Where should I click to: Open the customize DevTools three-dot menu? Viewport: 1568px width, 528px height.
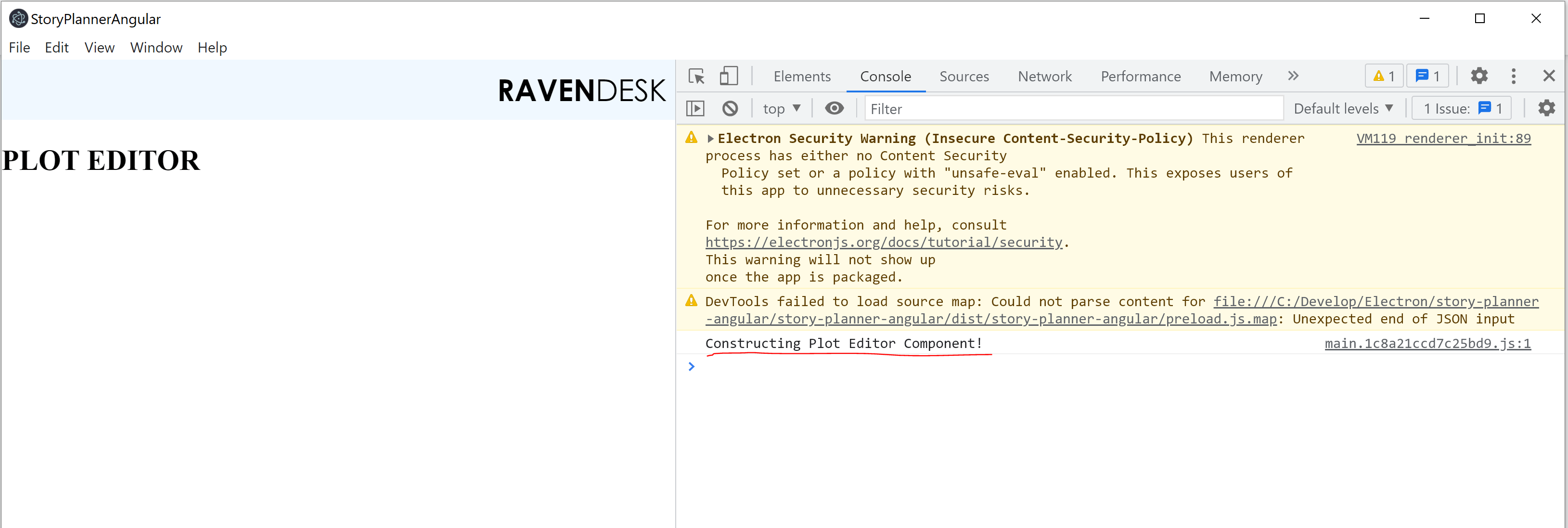pos(1514,76)
